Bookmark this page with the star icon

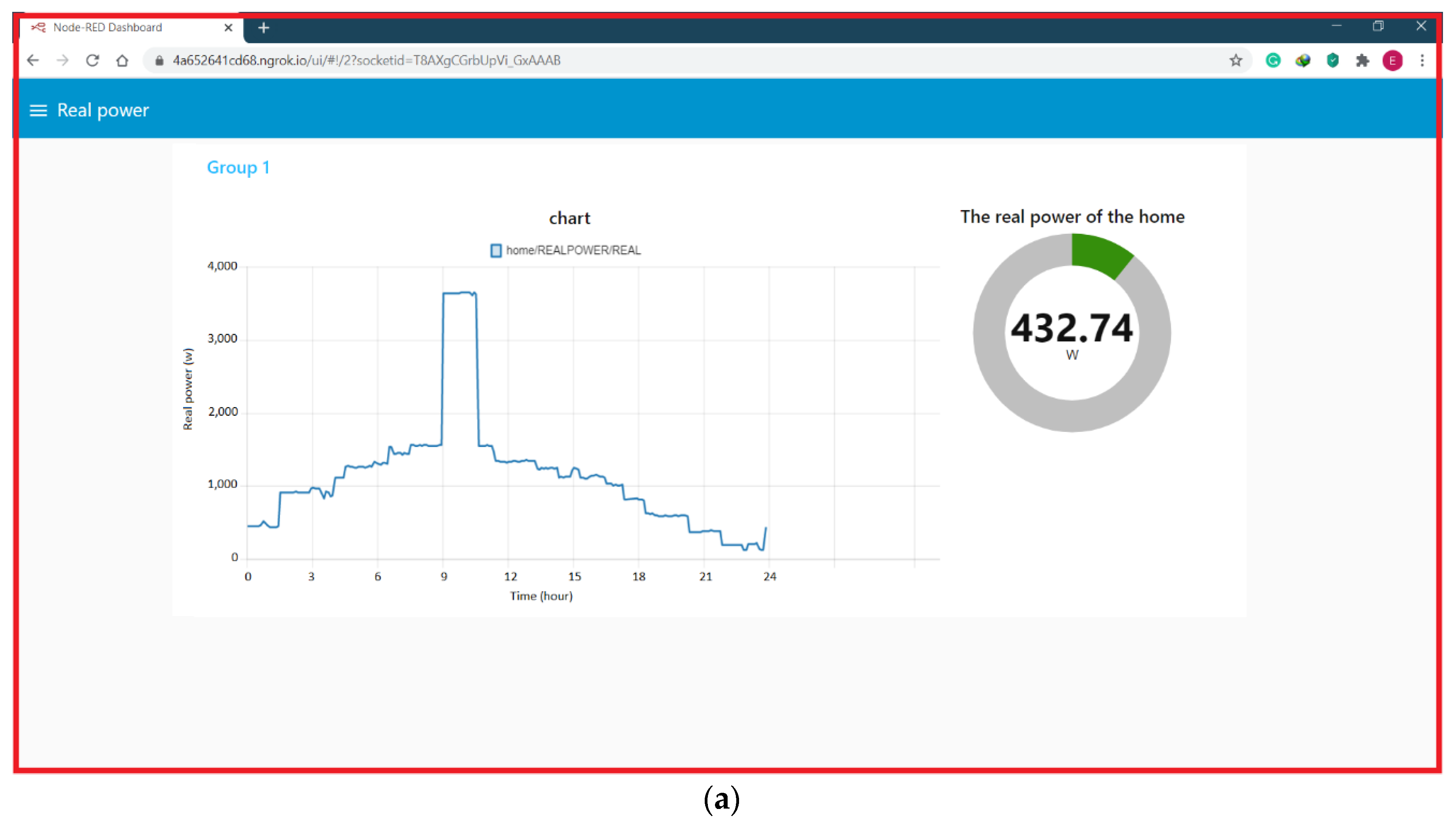(1235, 60)
